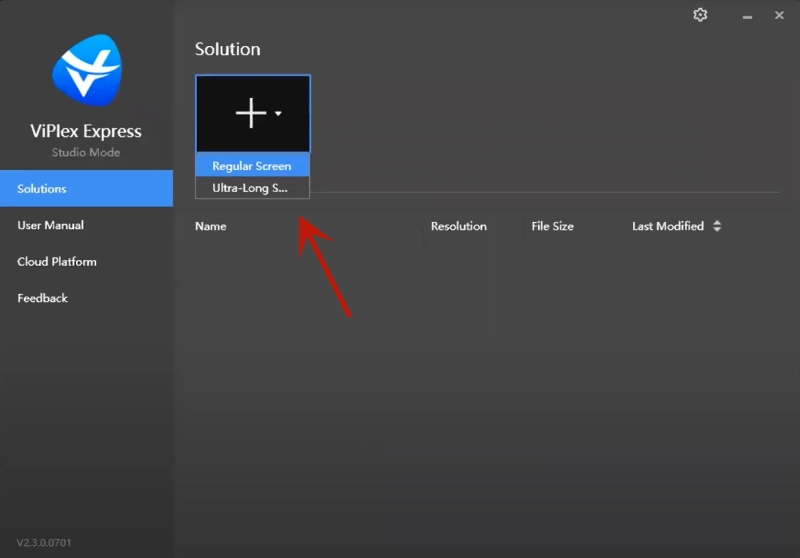The width and height of the screenshot is (800, 558).
Task: Click the ViPlex Express logo
Action: point(87,70)
